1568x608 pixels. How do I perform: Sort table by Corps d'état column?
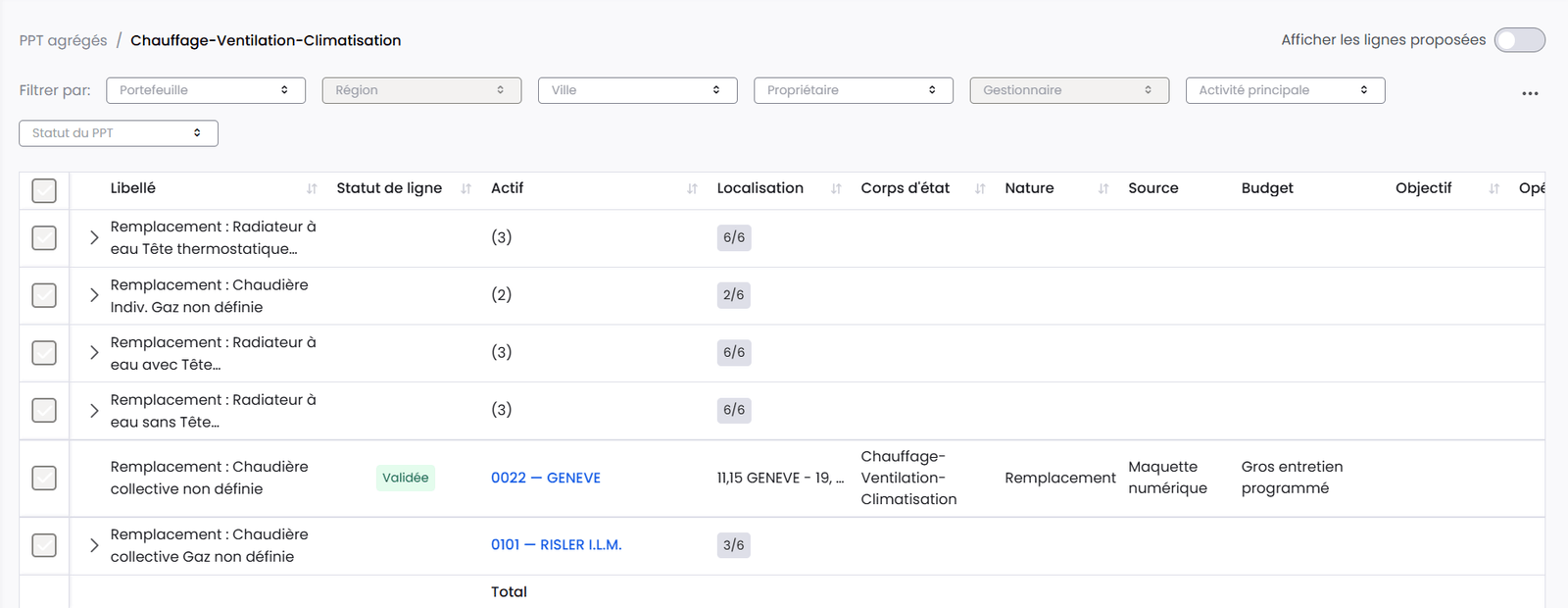tap(980, 189)
